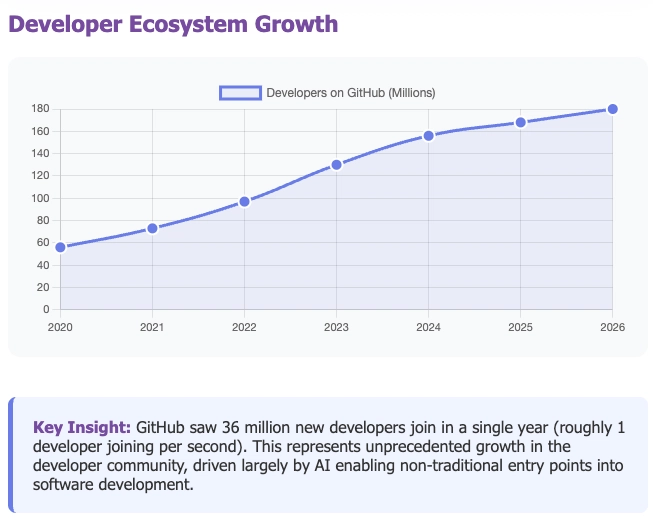The image size is (653, 532).
Task: Click the bold 'Key Insight:' label
Action: [x=82, y=426]
